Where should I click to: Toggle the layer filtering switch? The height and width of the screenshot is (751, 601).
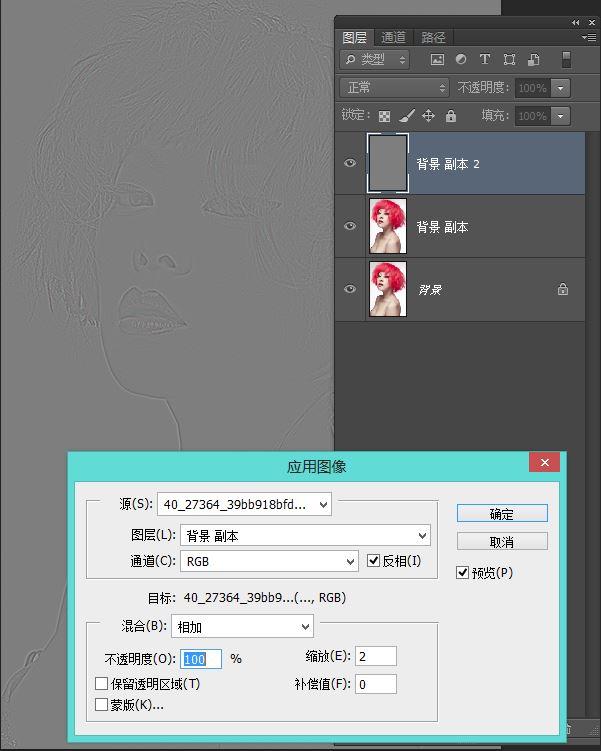pos(566,59)
